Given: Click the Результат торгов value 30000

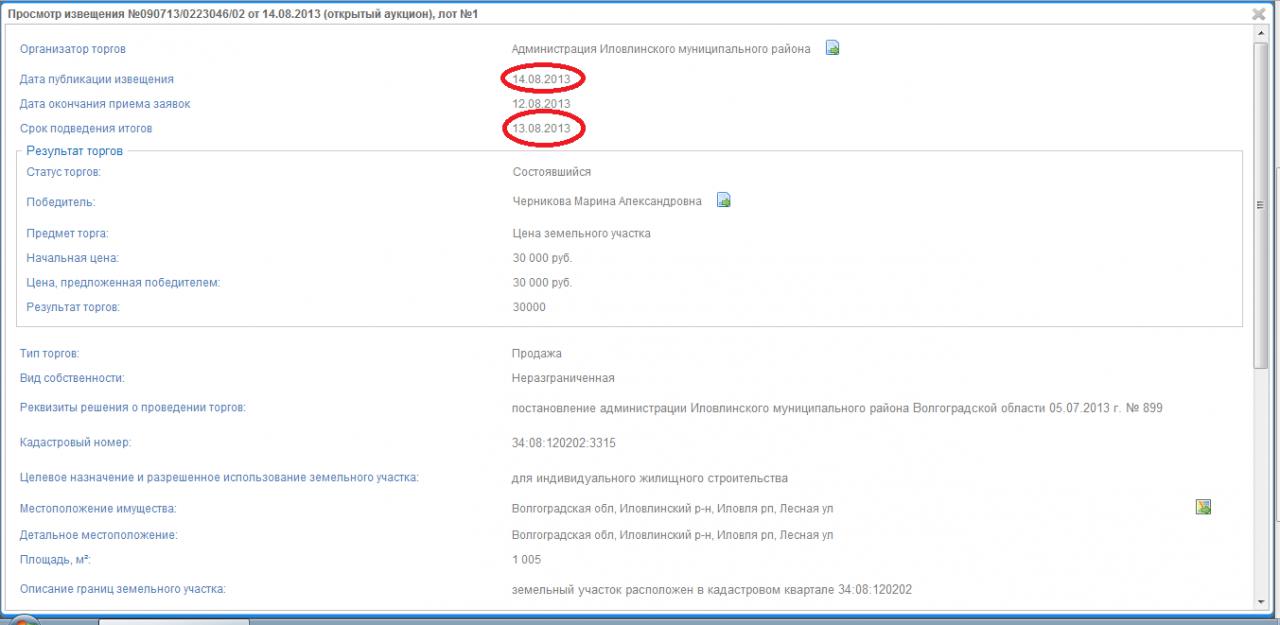Looking at the screenshot, I should 529,307.
